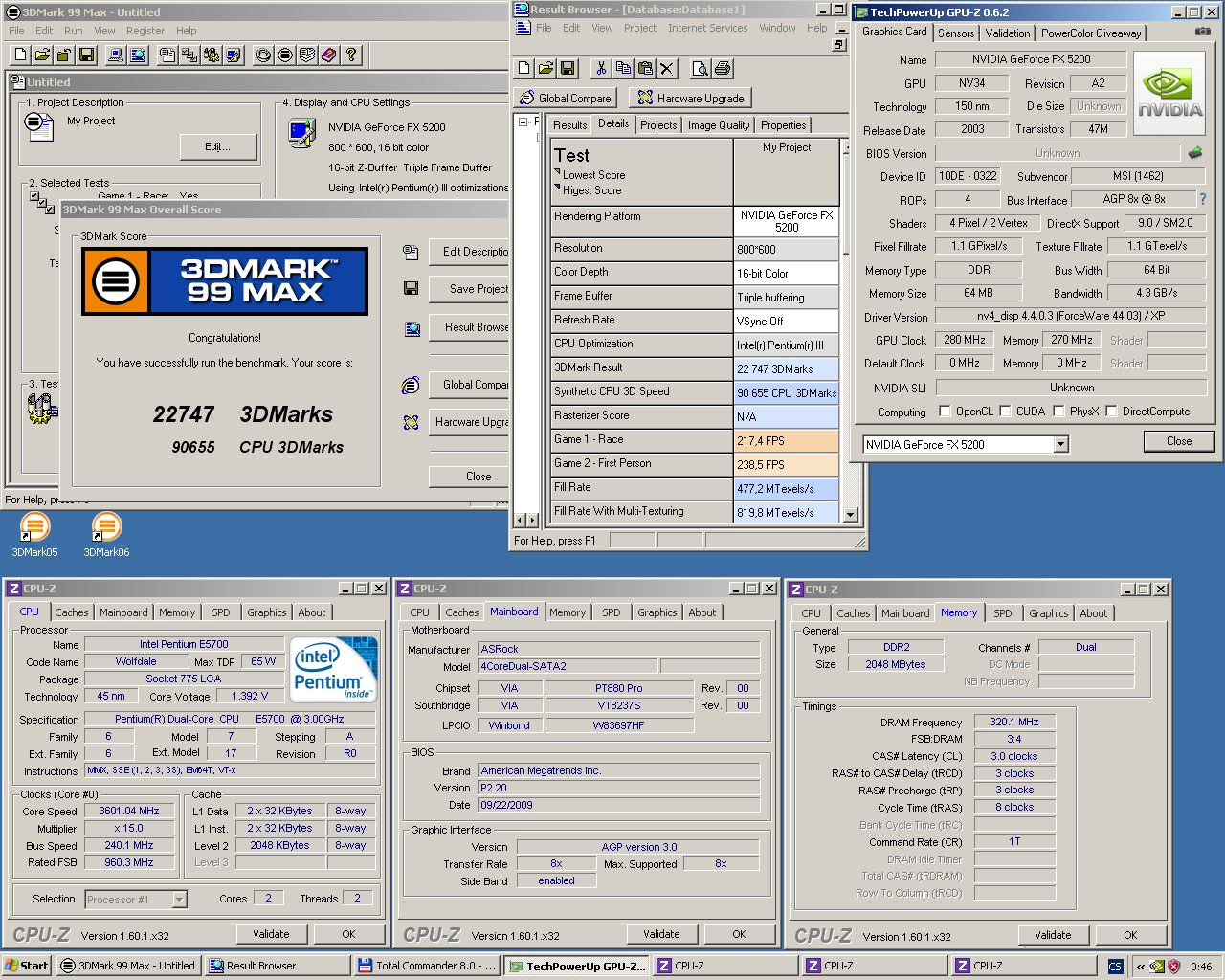Viewport: 1225px width, 980px height.
Task: Select Result Browser taskbar button
Action: (x=278, y=966)
